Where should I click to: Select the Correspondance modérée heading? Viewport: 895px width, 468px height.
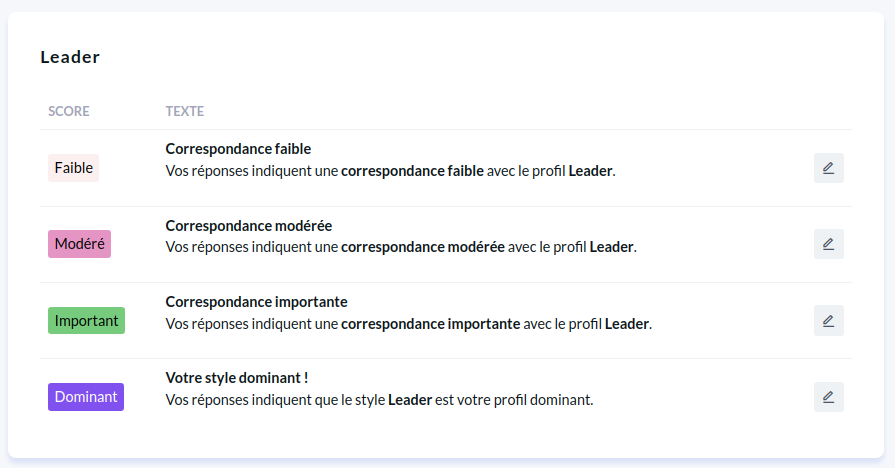248,225
